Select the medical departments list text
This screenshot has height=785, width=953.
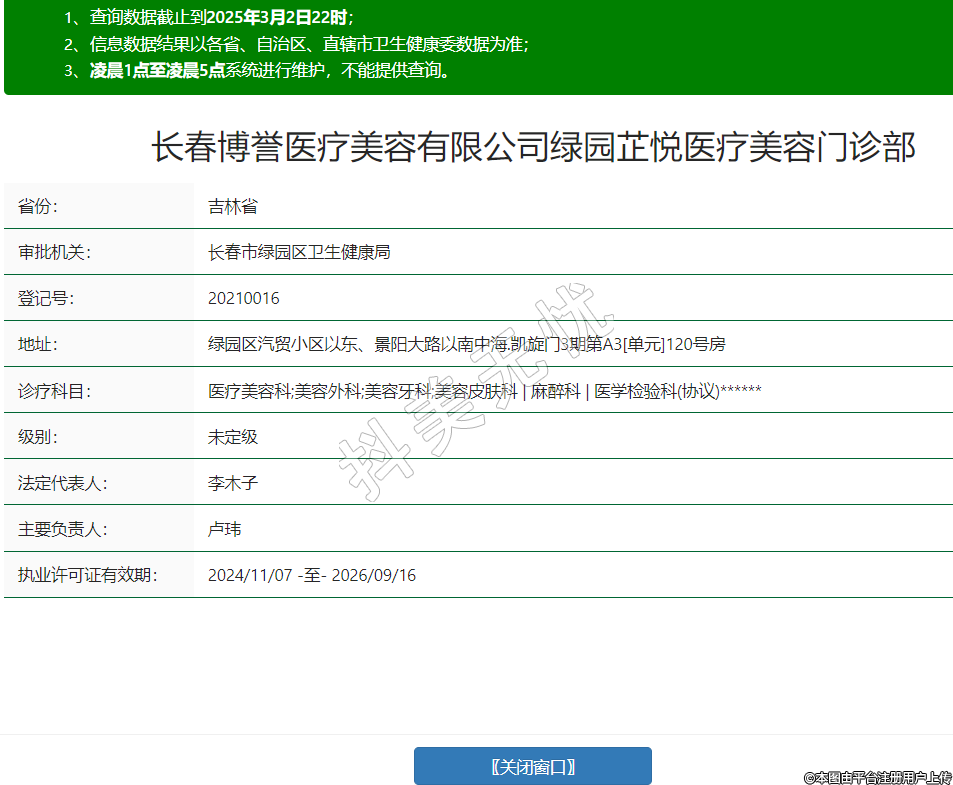pos(484,391)
